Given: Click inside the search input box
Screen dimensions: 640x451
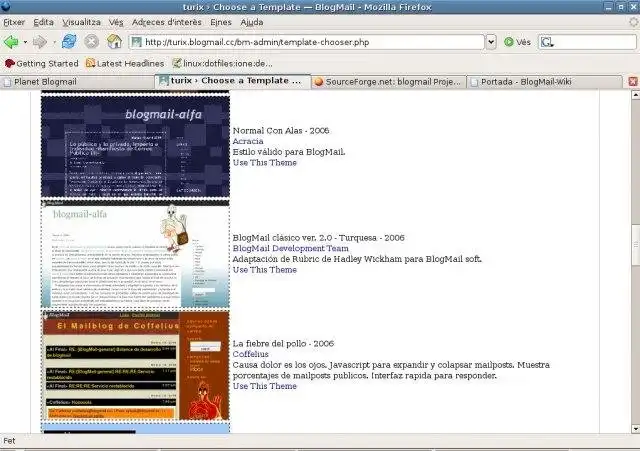Looking at the screenshot, I should 594,42.
